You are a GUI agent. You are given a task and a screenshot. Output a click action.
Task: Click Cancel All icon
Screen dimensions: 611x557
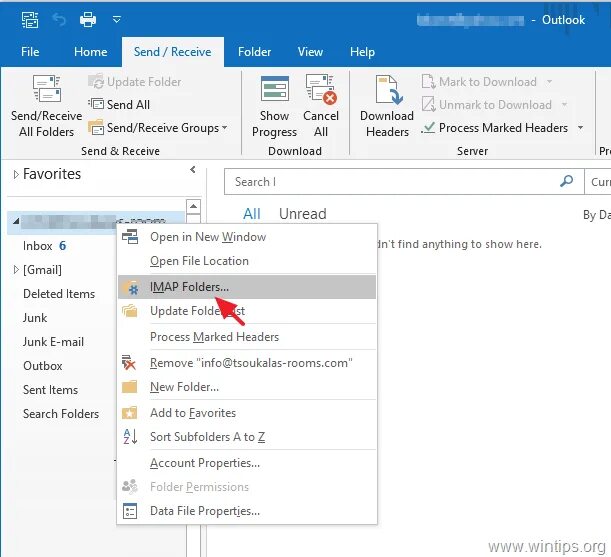point(321,88)
